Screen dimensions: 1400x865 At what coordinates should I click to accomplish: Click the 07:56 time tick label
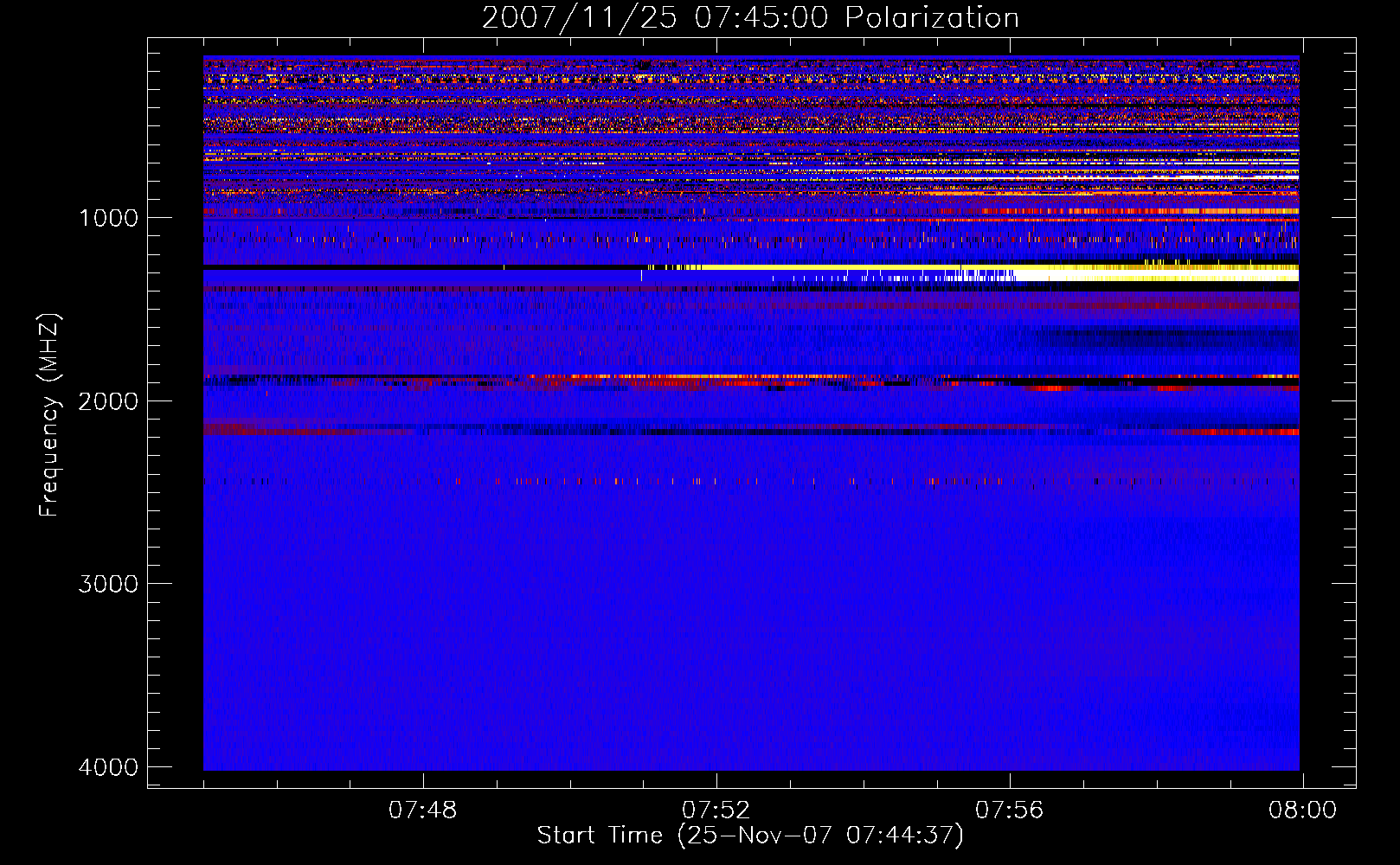pyautogui.click(x=1009, y=811)
